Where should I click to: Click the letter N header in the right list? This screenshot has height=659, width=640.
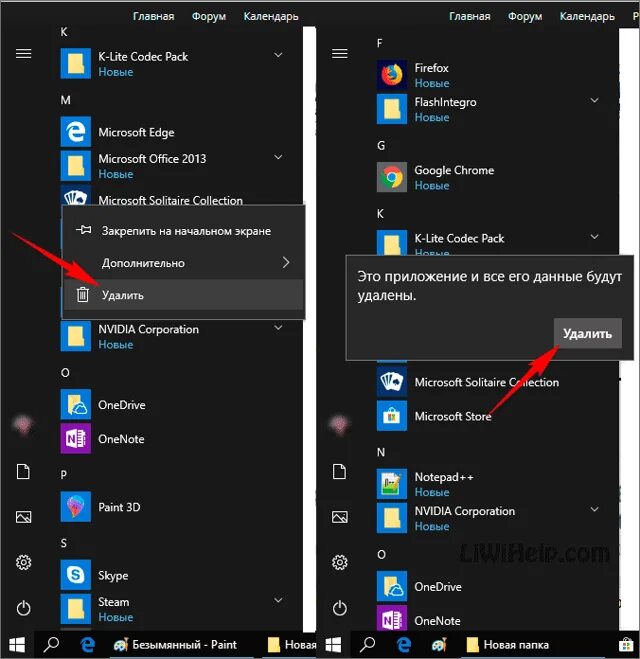(381, 452)
